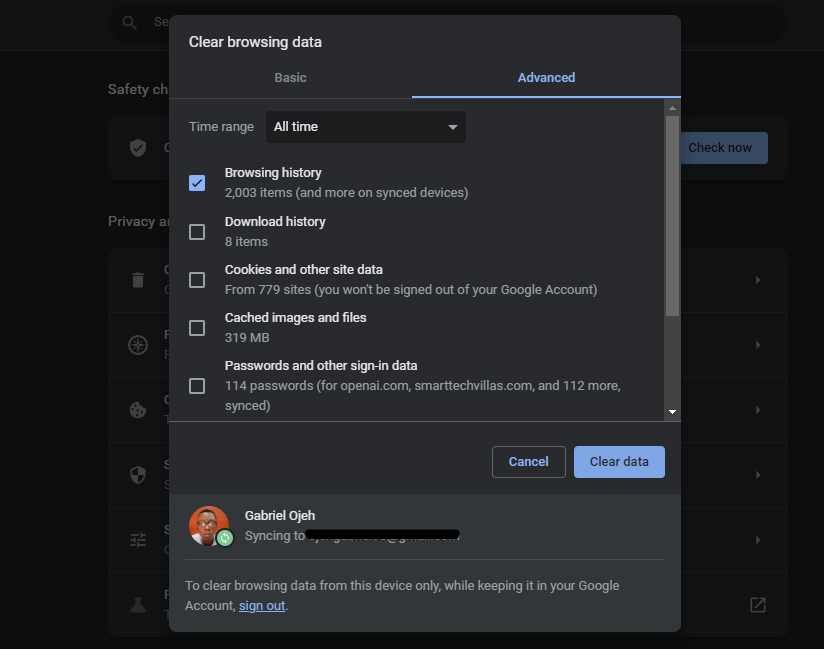The width and height of the screenshot is (824, 649).
Task: Select the Security shield icon
Action: (137, 475)
